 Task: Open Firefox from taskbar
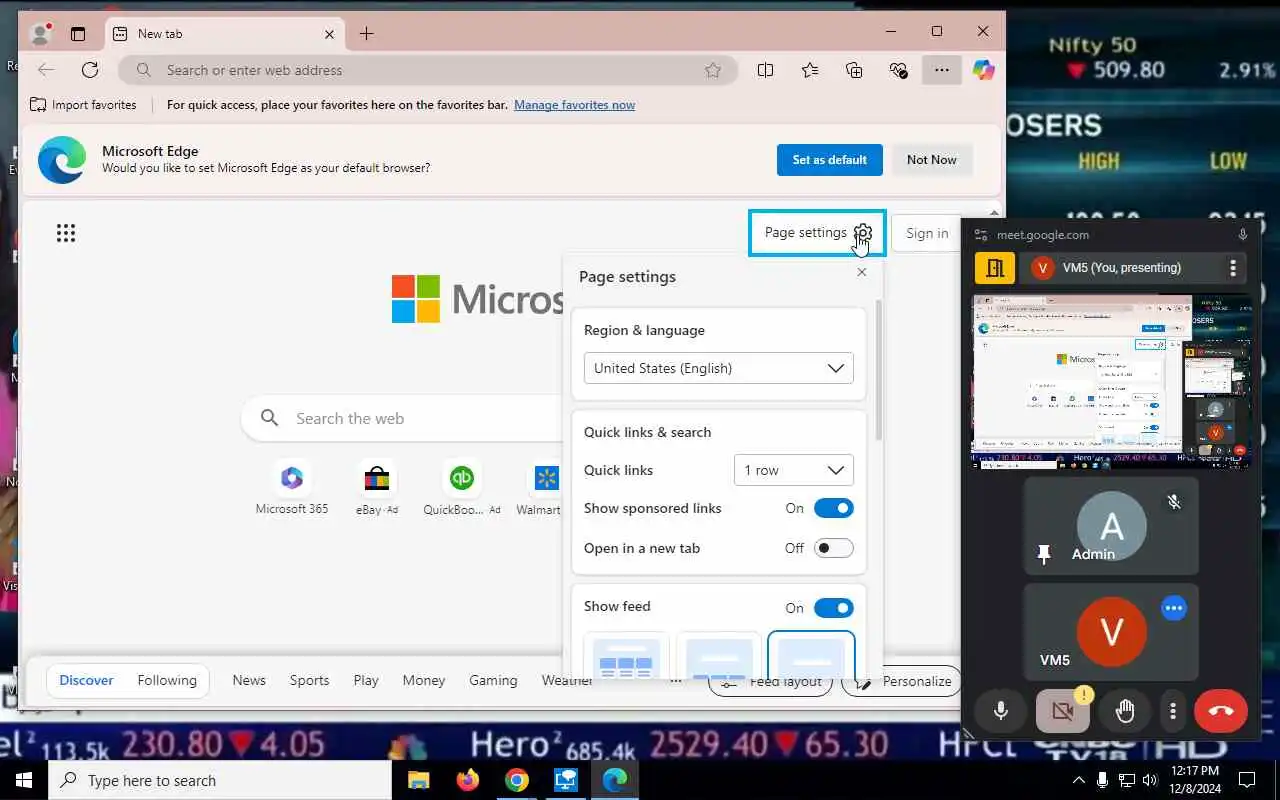tap(467, 780)
